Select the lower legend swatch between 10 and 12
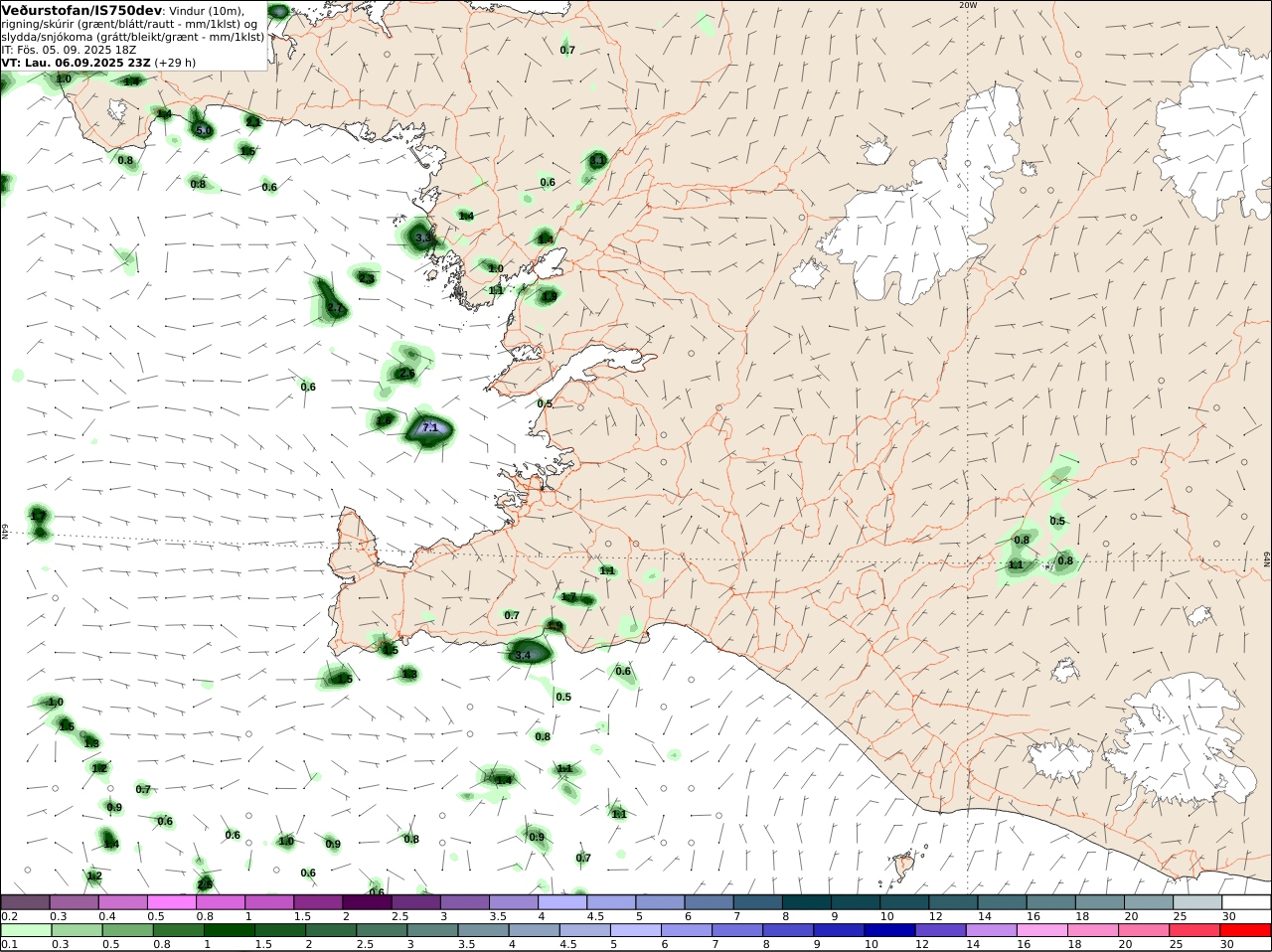1272x952 pixels. coord(889,930)
